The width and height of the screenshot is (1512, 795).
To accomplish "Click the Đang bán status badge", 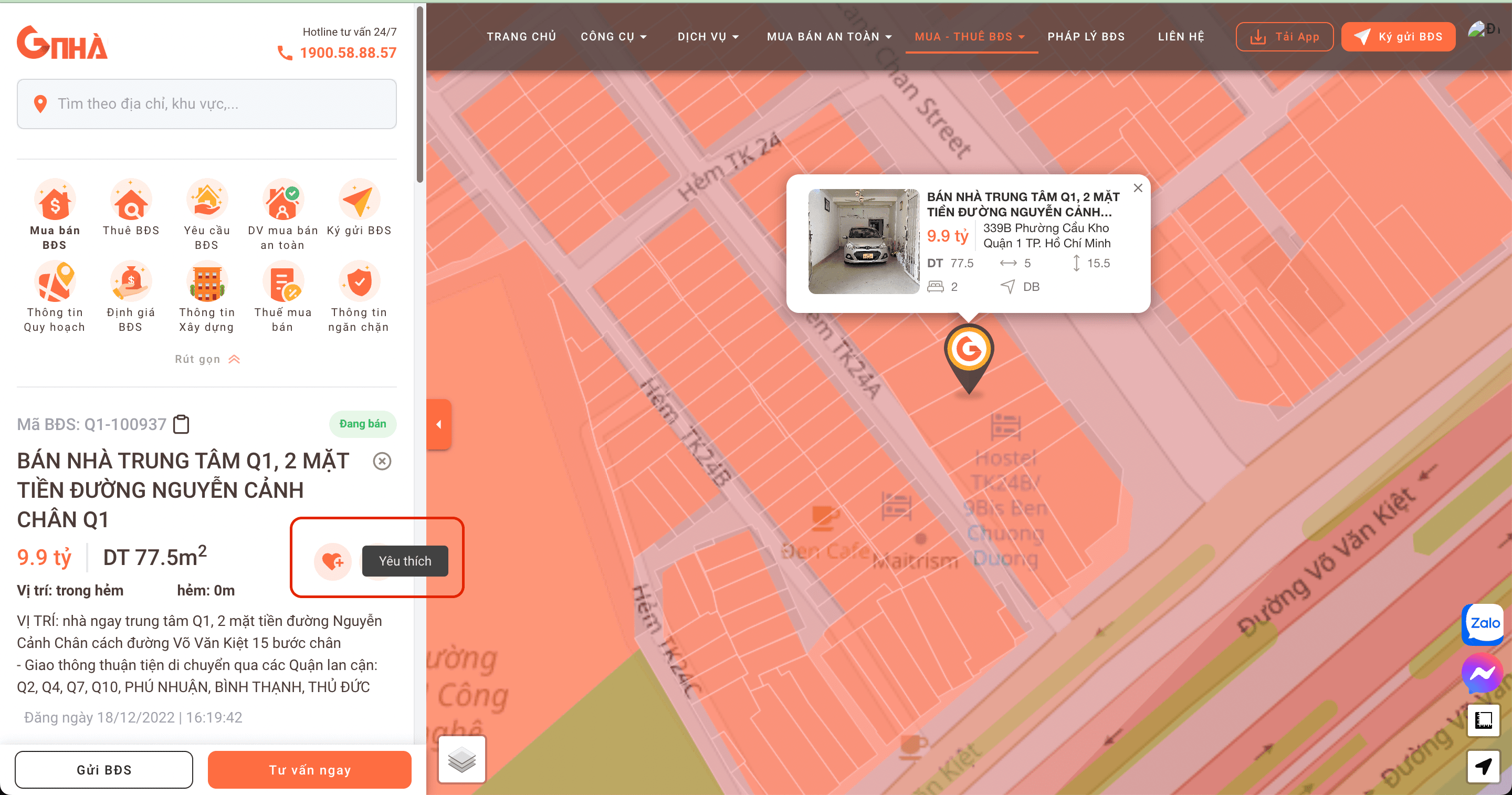I will click(363, 424).
